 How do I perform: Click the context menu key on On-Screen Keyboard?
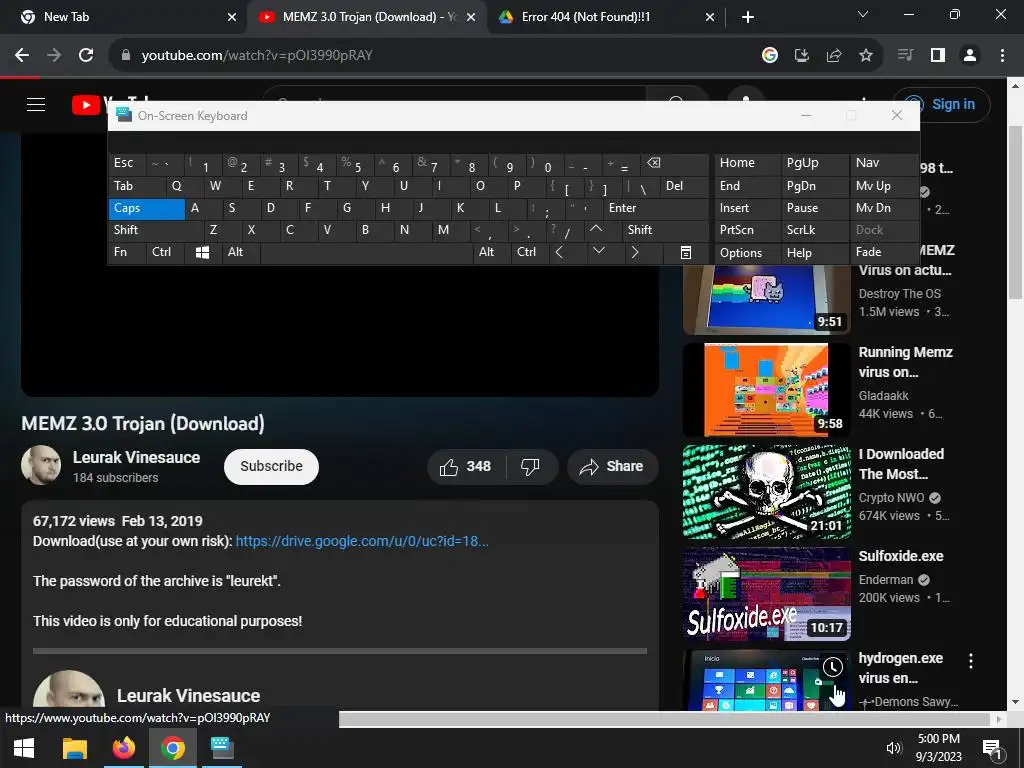pyautogui.click(x=686, y=253)
